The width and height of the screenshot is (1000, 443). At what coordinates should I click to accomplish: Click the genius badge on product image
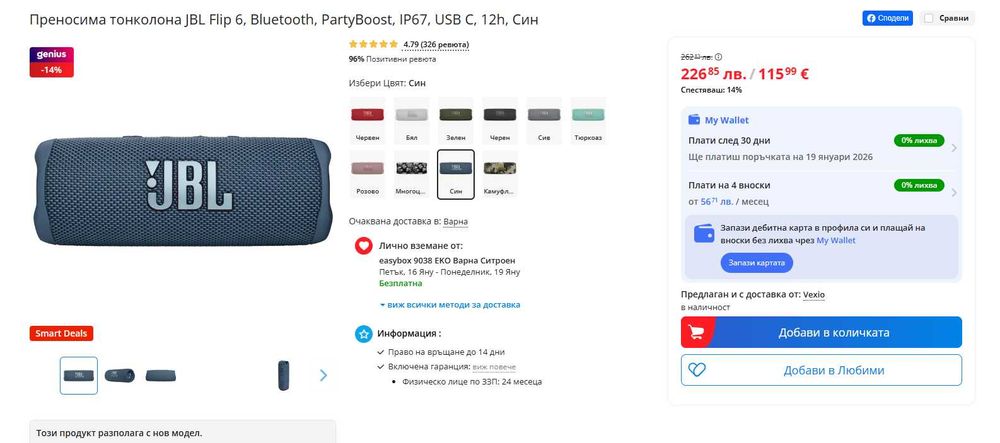point(52,62)
